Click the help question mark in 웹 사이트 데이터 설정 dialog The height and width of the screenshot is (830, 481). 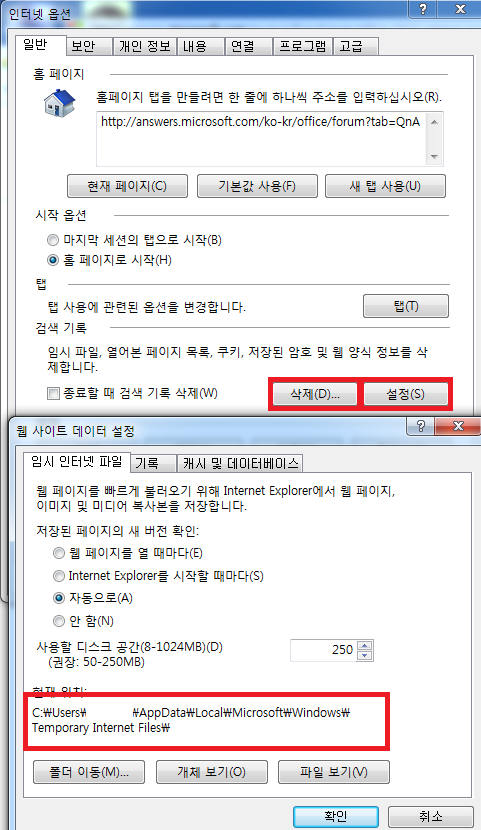[421, 426]
